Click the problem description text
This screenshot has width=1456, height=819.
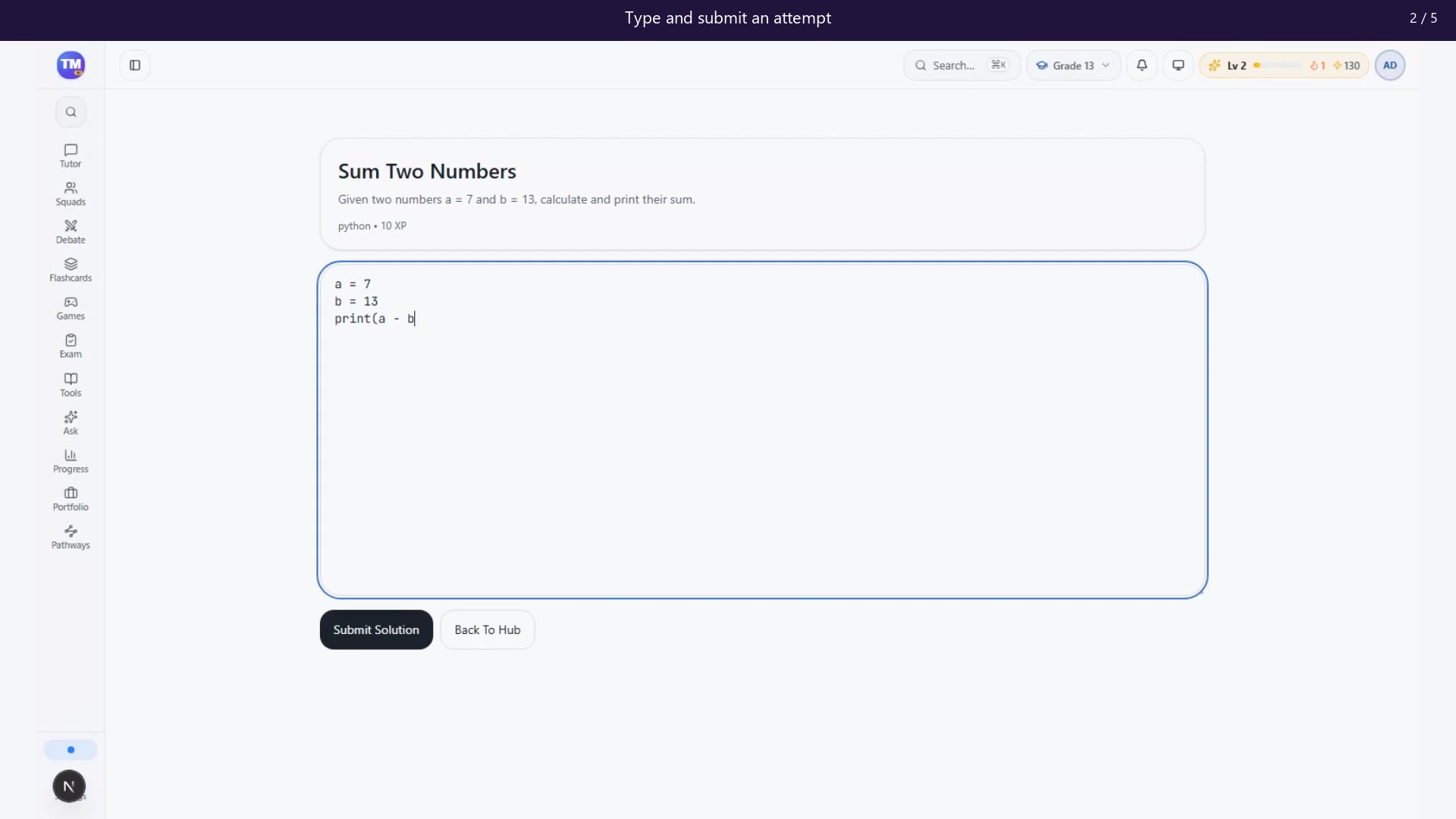point(516,199)
